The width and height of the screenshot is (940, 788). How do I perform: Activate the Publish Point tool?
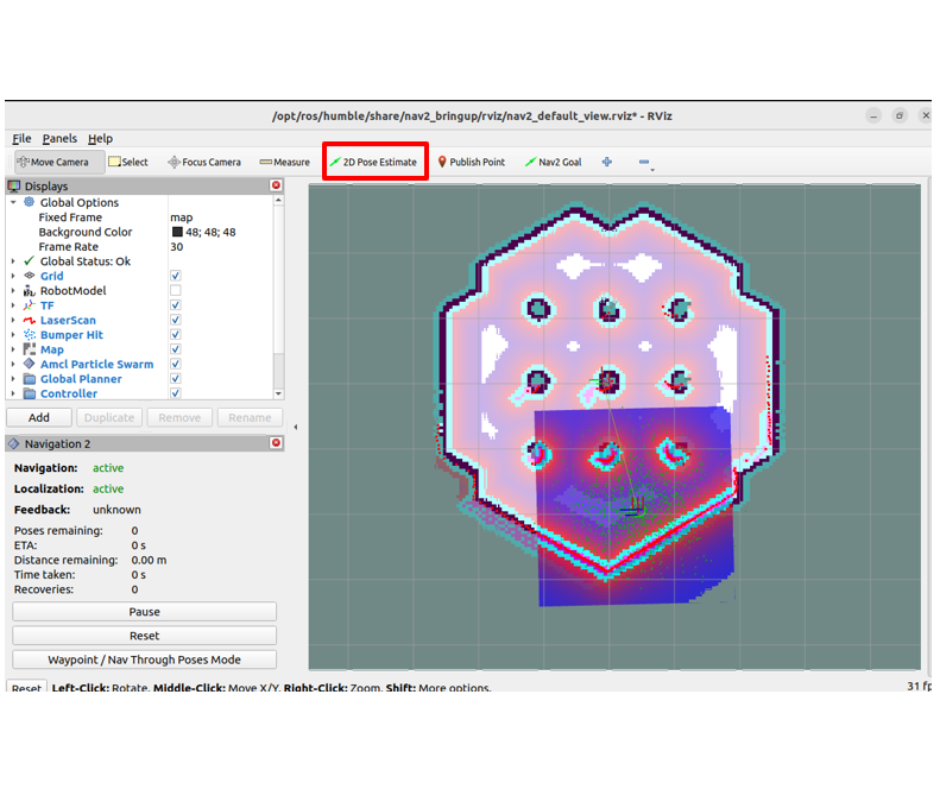coord(471,162)
